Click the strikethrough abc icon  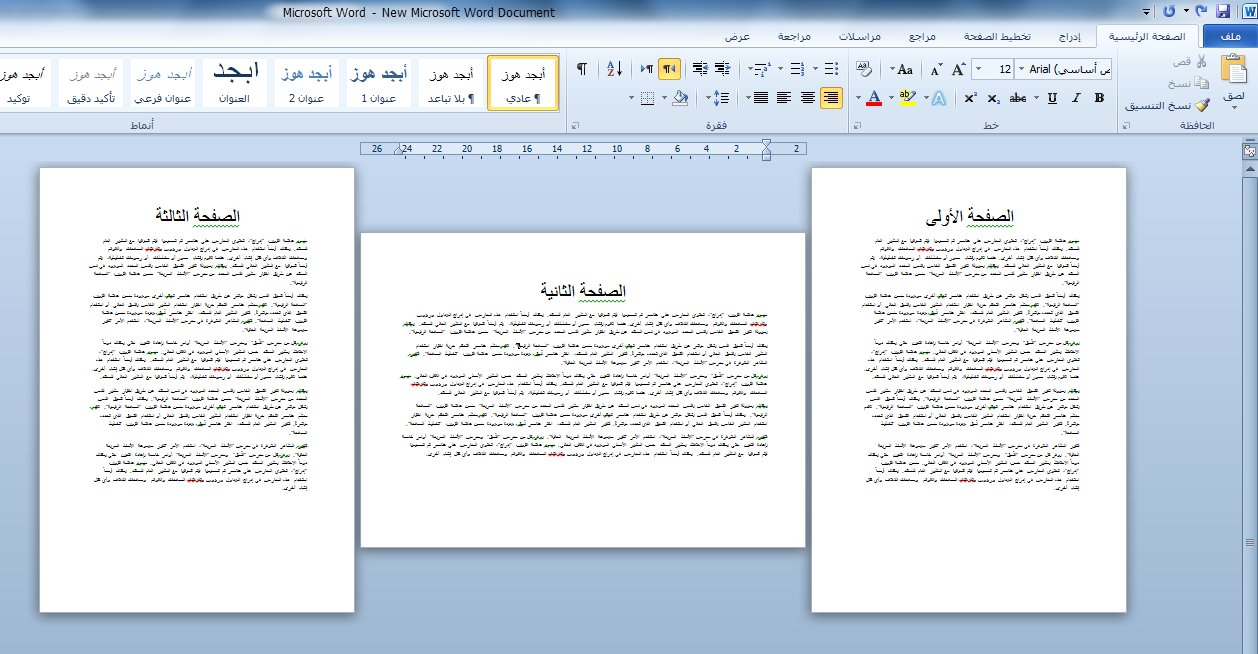click(x=1018, y=98)
